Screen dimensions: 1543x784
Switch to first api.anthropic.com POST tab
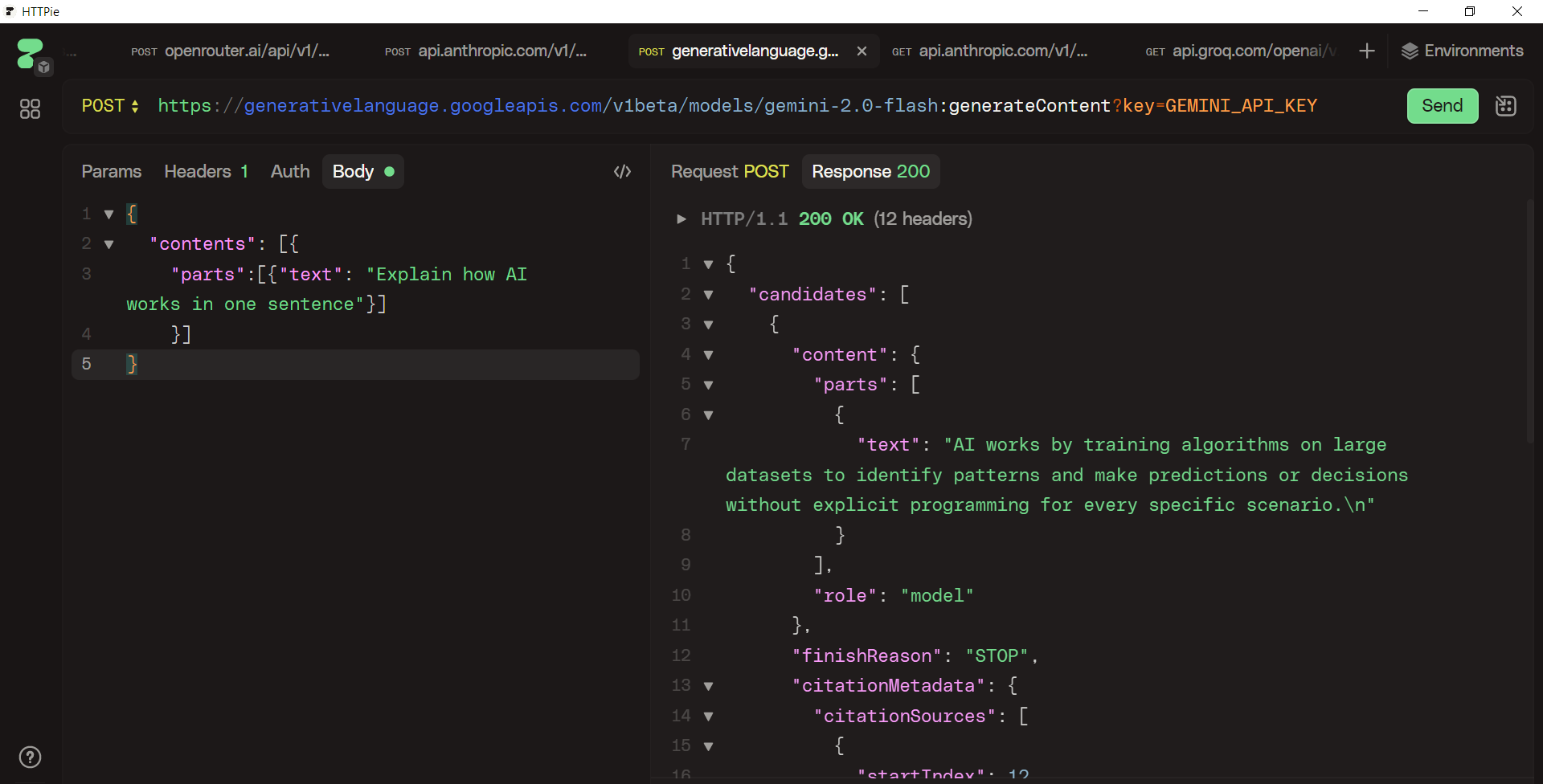click(485, 51)
